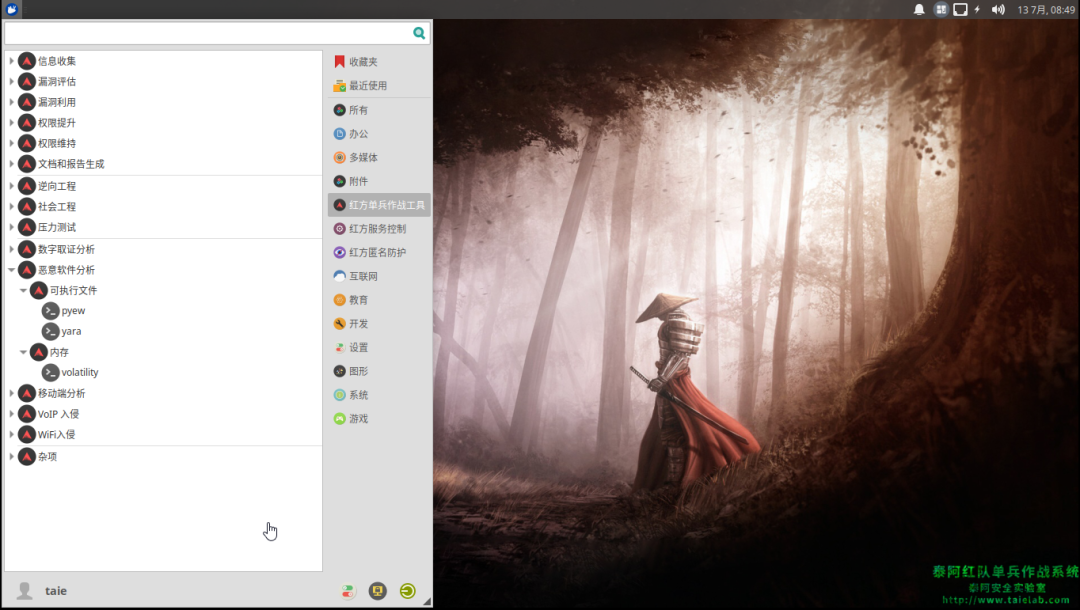Open the 教育 education category
Screen dimensions: 1080x610
tap(380, 300)
